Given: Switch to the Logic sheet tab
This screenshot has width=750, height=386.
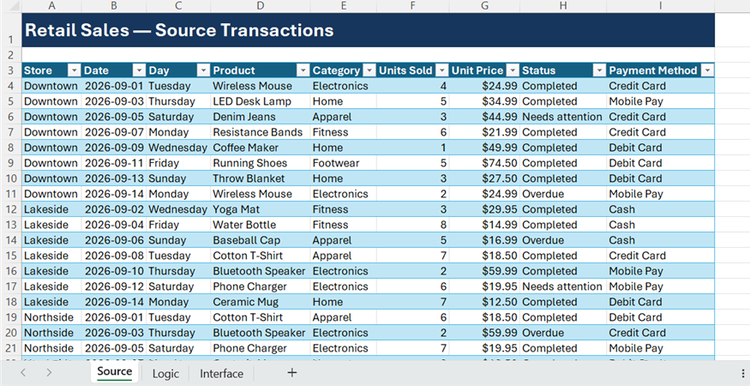Looking at the screenshot, I should click(165, 374).
